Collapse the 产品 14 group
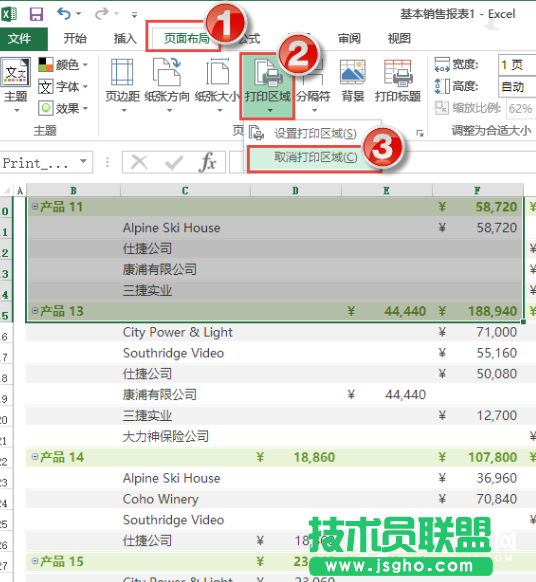This screenshot has width=536, height=582. pos(35,457)
